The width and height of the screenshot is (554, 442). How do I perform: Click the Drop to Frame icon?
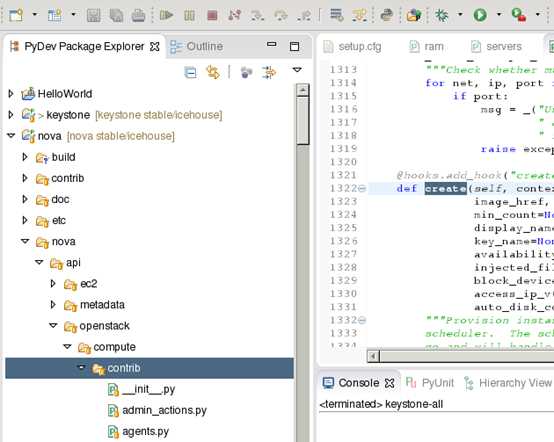tap(336, 15)
